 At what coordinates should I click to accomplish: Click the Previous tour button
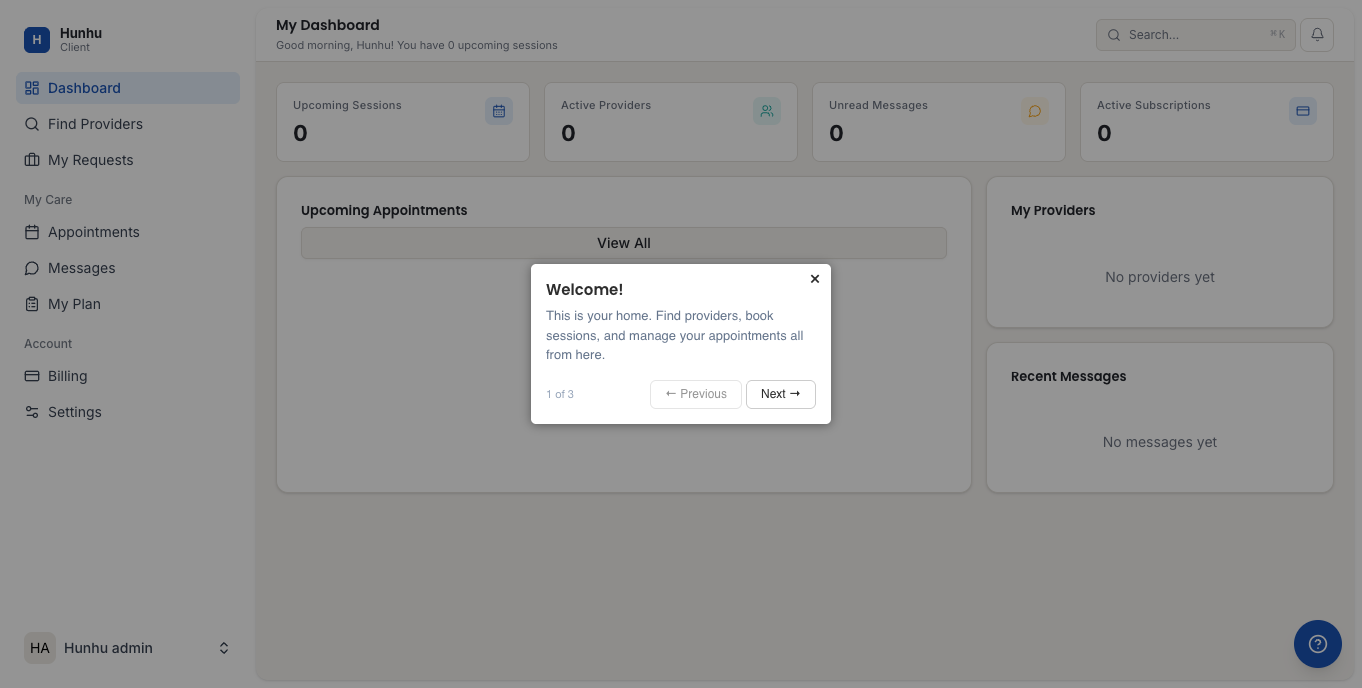696,394
